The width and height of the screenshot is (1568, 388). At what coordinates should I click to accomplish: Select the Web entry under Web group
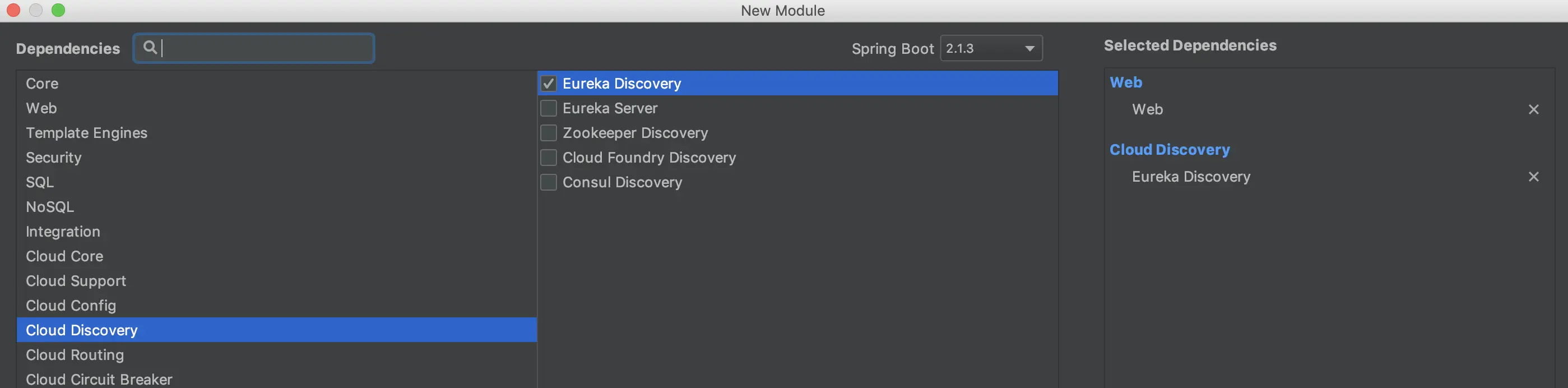coord(1147,109)
